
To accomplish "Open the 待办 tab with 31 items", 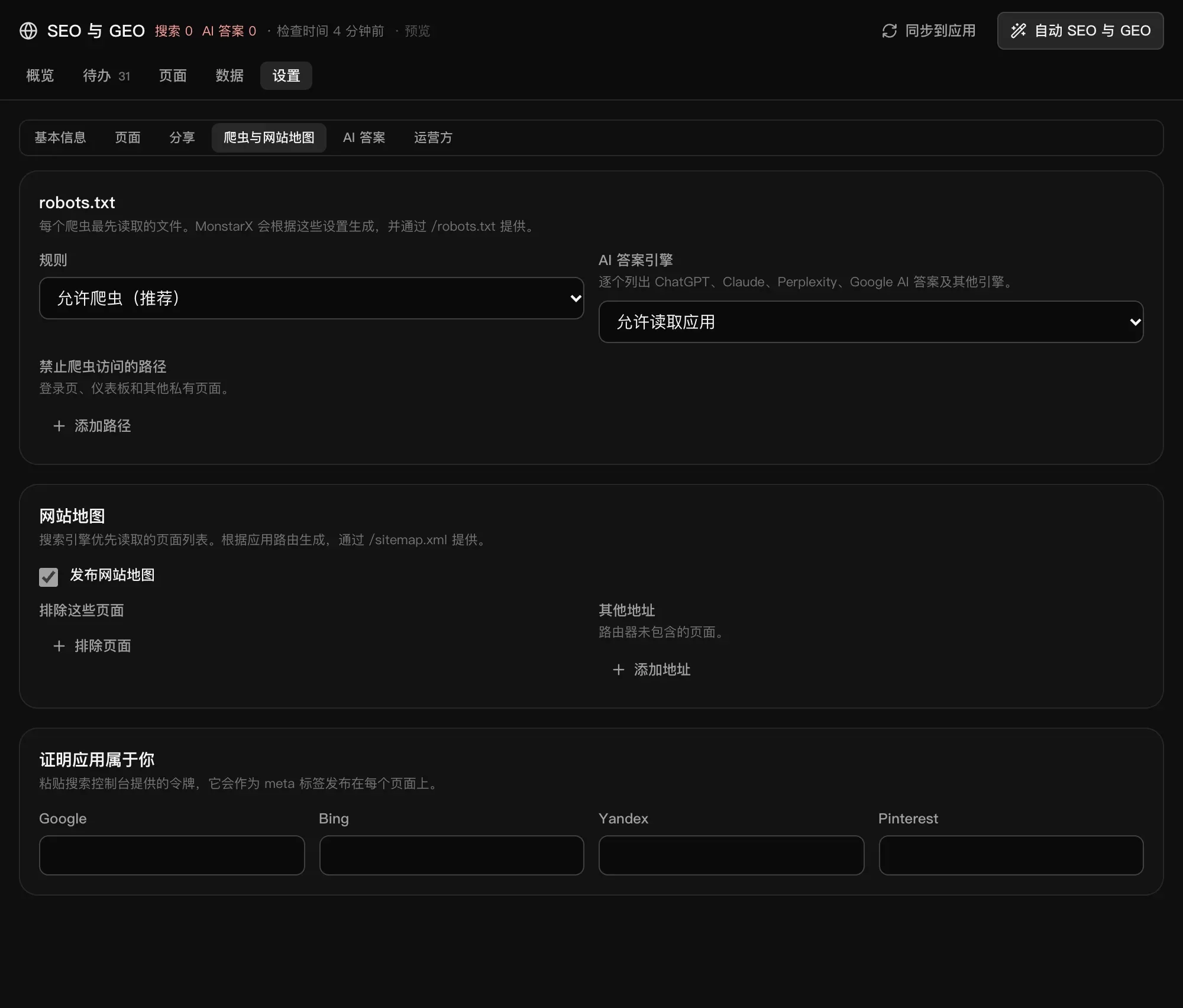I will [106, 76].
